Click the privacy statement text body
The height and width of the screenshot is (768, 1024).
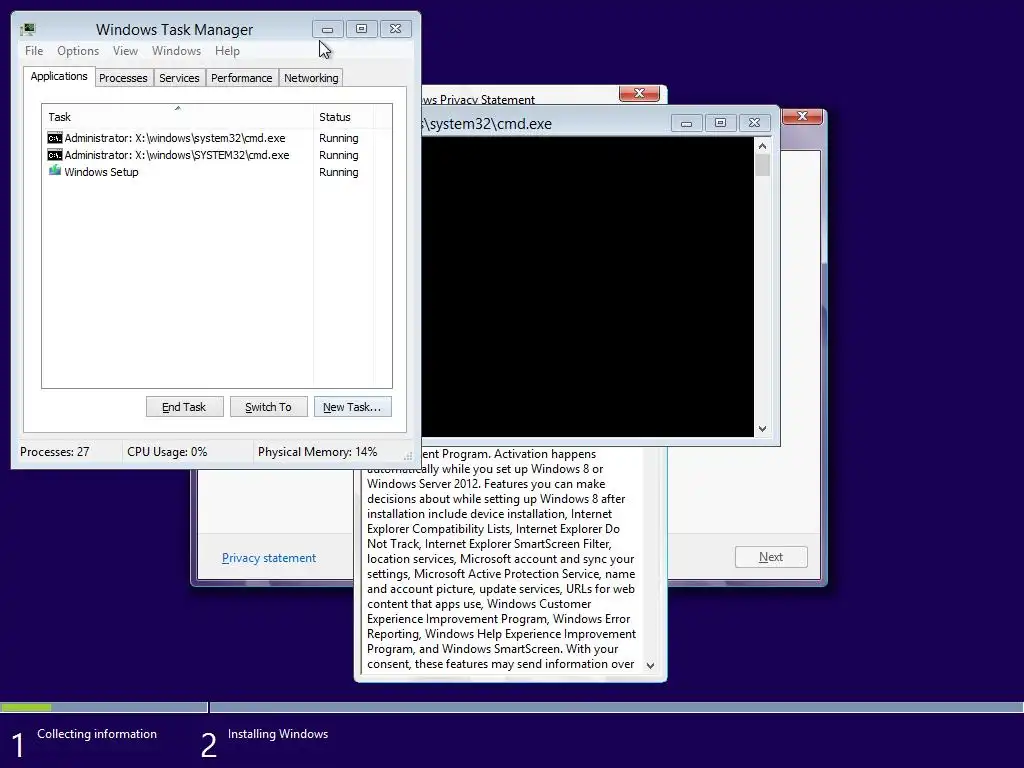pyautogui.click(x=502, y=559)
